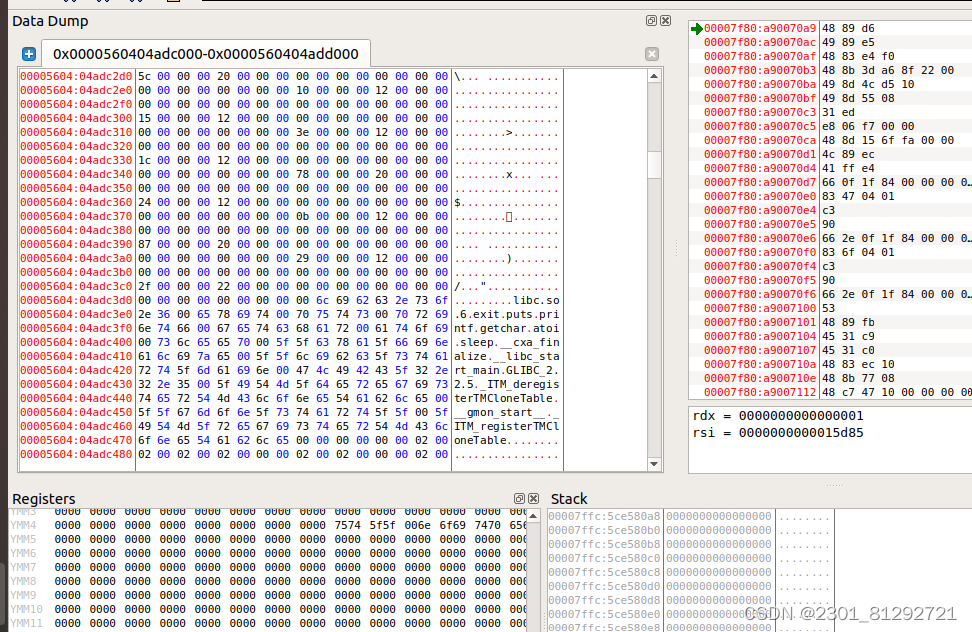The width and height of the screenshot is (972, 632).
Task: Select stack address 00007ffc:5ce580c8
Action: coord(604,572)
